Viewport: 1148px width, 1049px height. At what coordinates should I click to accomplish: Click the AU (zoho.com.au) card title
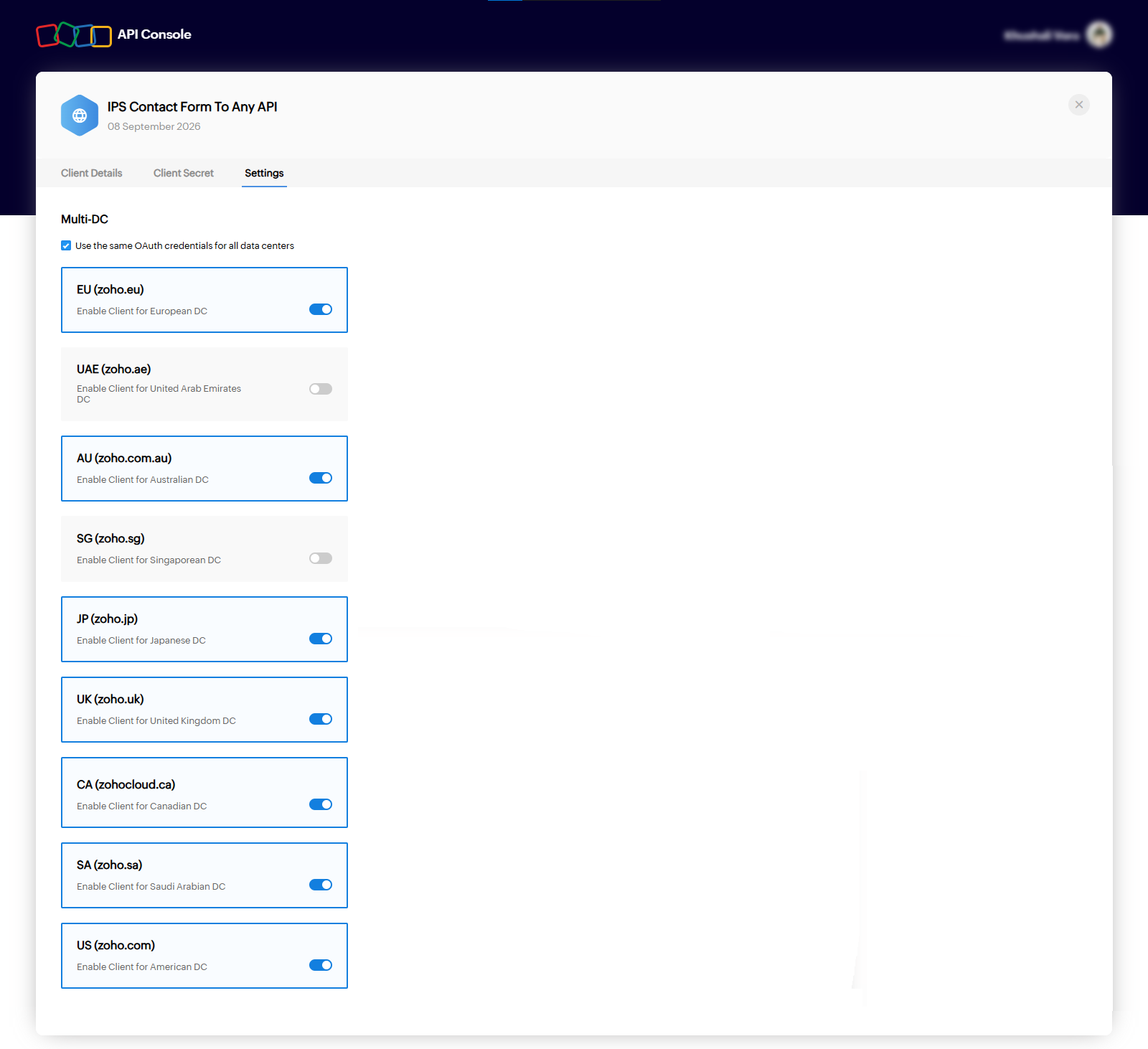point(124,458)
